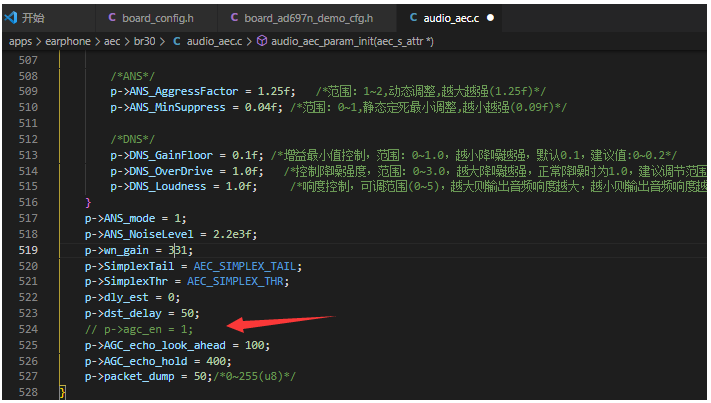
Task: Click line number 524 in gutter
Action: 28,329
